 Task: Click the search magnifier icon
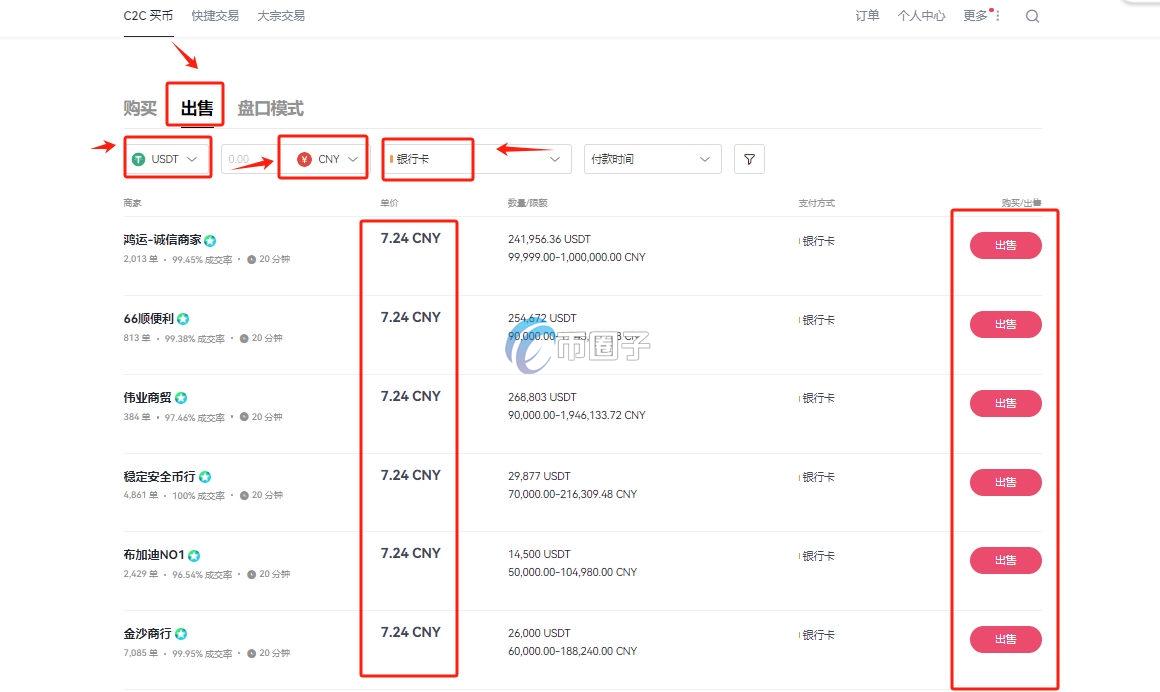tap(1032, 16)
